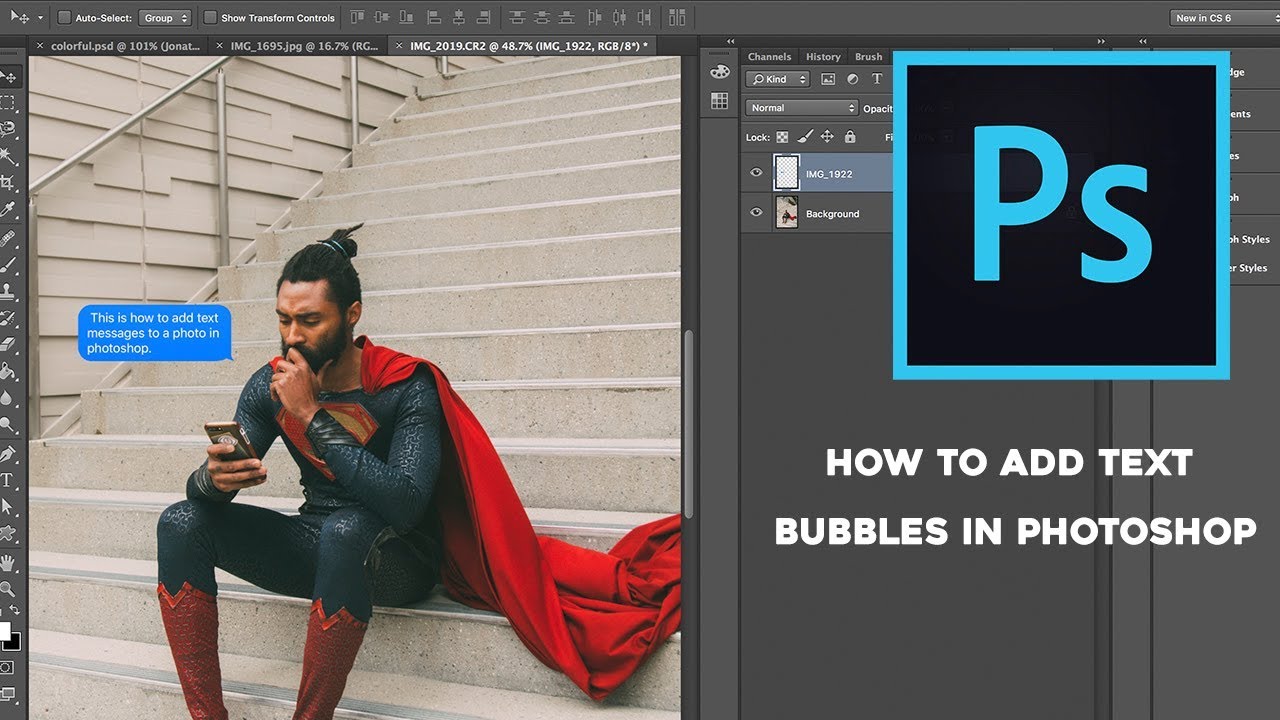Select the Crop tool
The height and width of the screenshot is (720, 1280).
[9, 183]
